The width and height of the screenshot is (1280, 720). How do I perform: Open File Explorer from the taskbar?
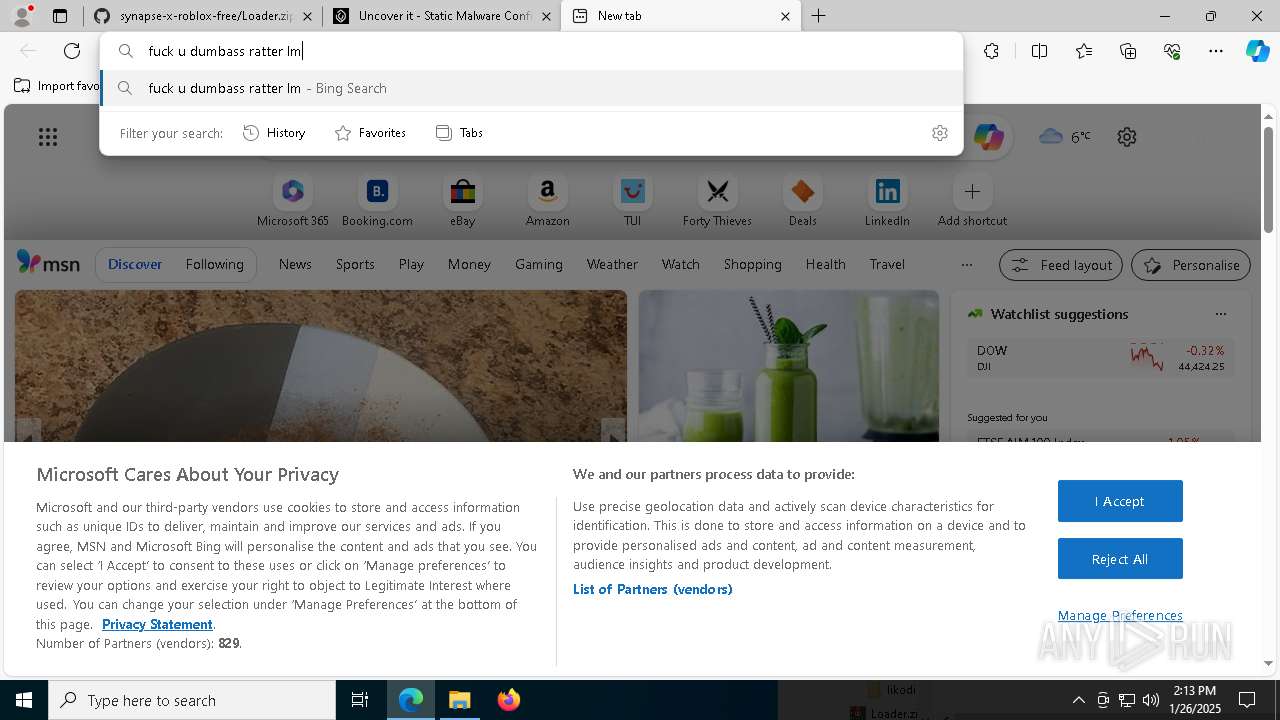(x=460, y=700)
